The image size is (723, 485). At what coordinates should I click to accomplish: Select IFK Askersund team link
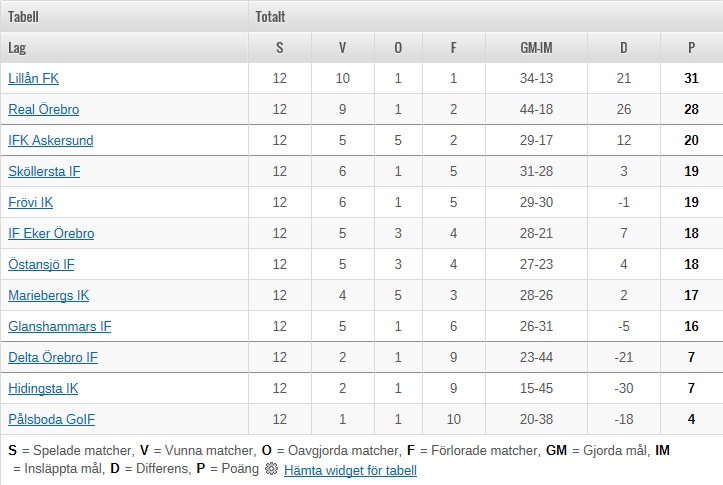click(x=51, y=140)
